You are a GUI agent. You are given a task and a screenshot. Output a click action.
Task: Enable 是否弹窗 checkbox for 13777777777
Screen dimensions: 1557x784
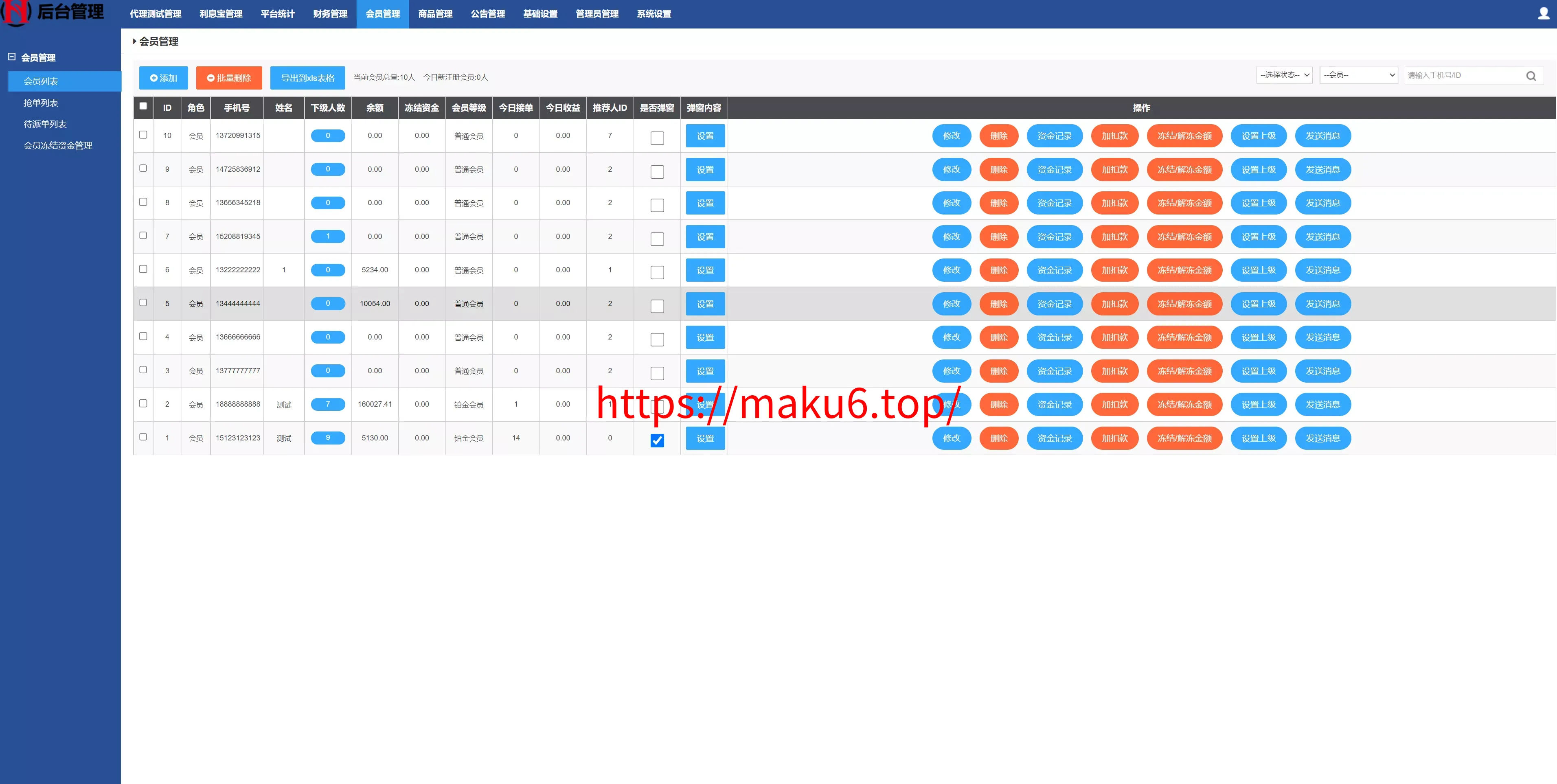(657, 374)
